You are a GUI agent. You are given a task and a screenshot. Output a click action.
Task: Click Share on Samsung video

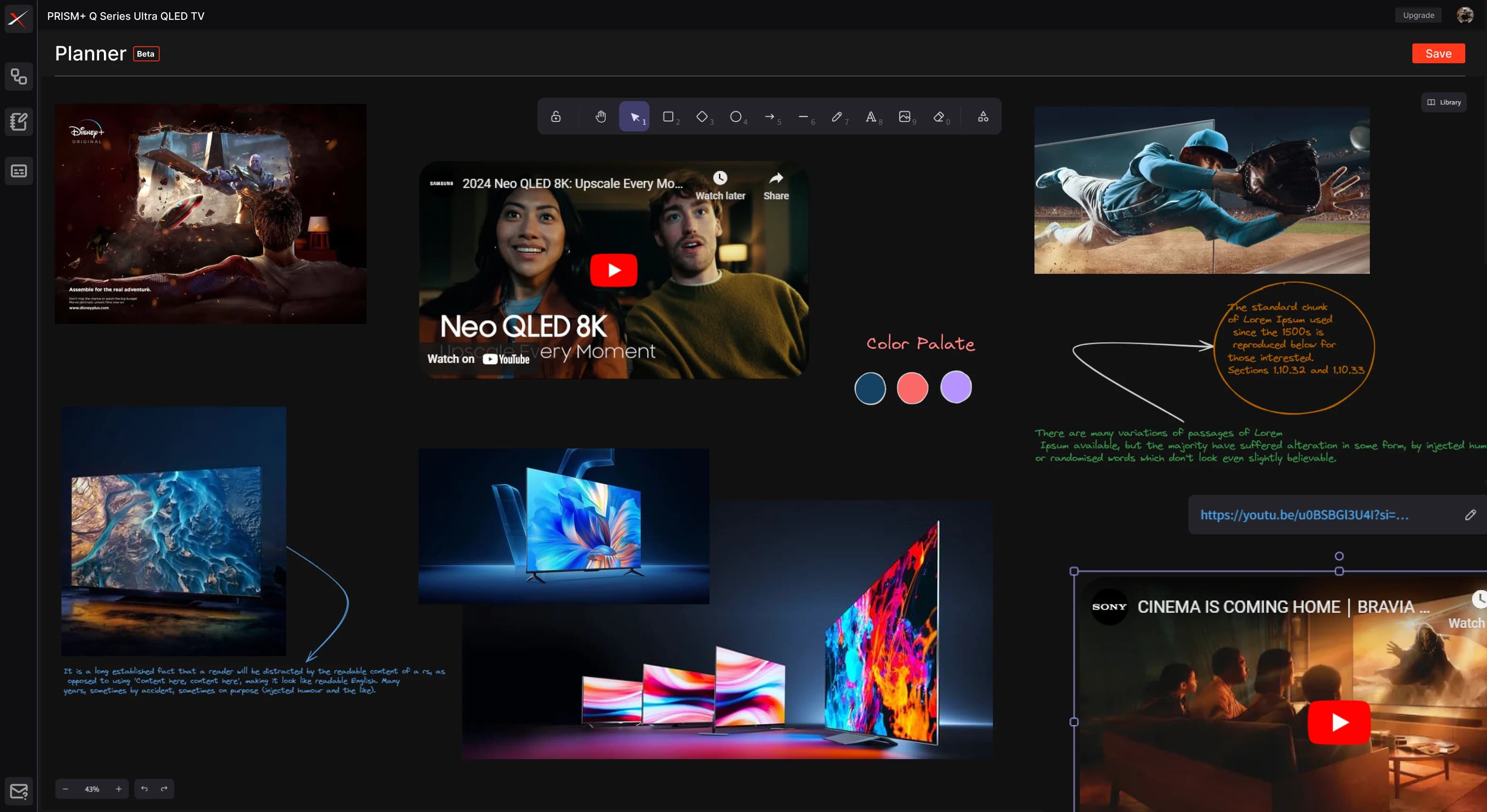click(x=776, y=186)
